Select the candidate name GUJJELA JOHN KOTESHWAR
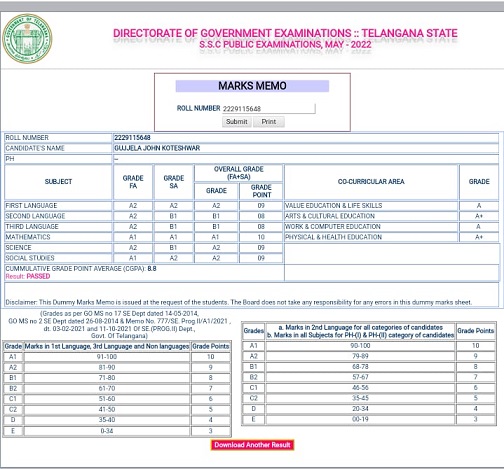Screen dimensions: 504x469 click(x=157, y=148)
